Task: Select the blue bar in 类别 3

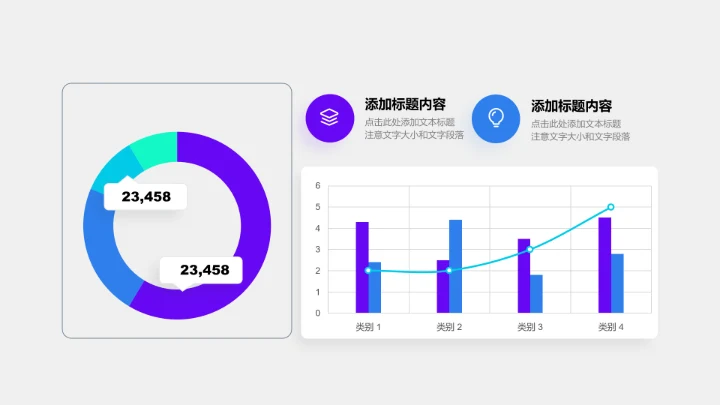Action: click(x=536, y=293)
